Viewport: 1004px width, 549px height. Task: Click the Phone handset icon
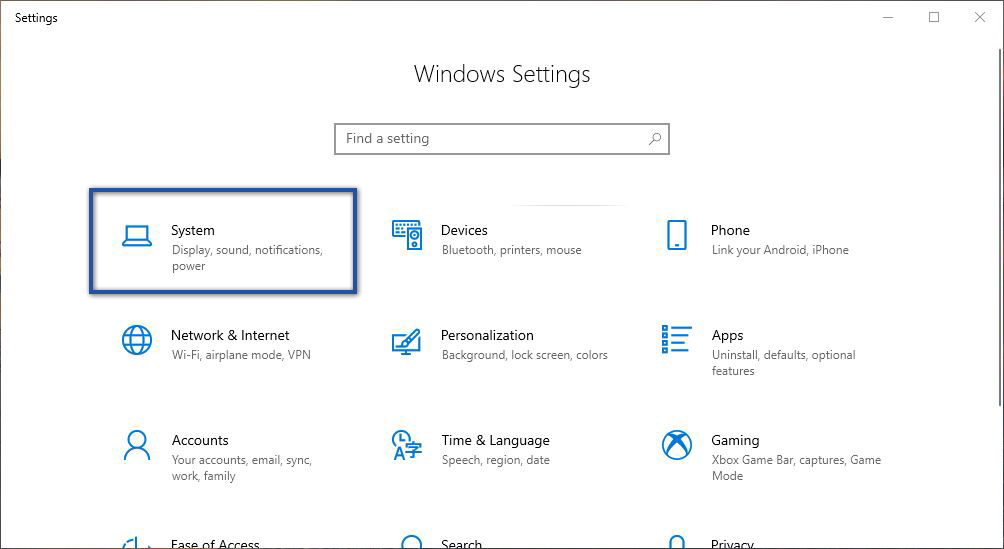tap(677, 236)
